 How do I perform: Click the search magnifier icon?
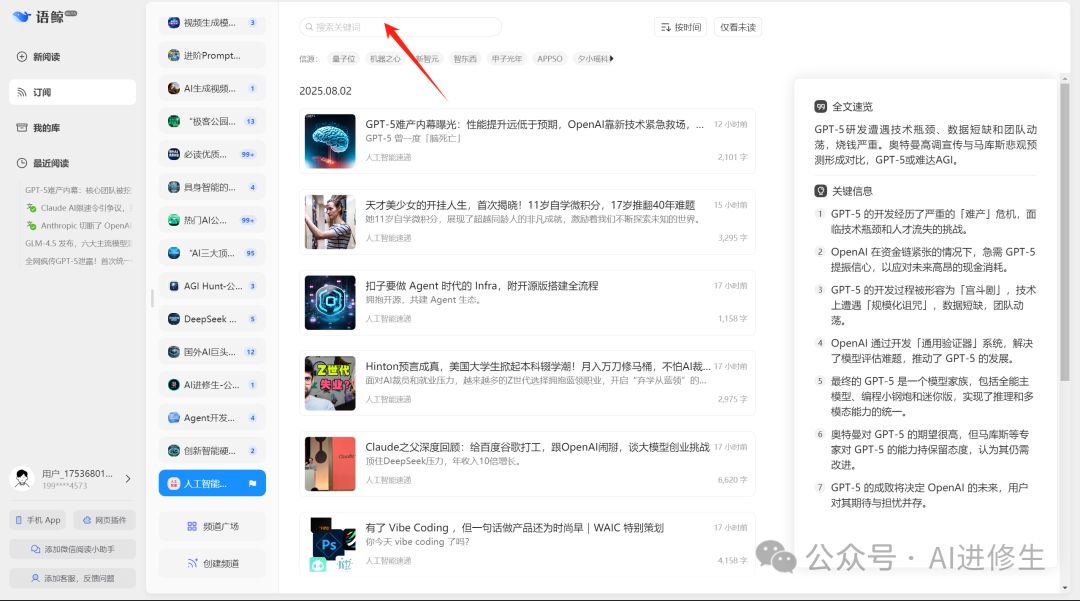point(309,27)
